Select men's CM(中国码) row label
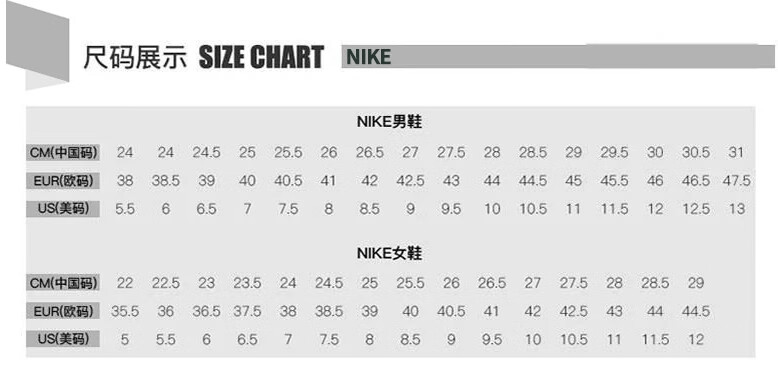Screen dimensions: 778x376 pyautogui.click(x=63, y=152)
